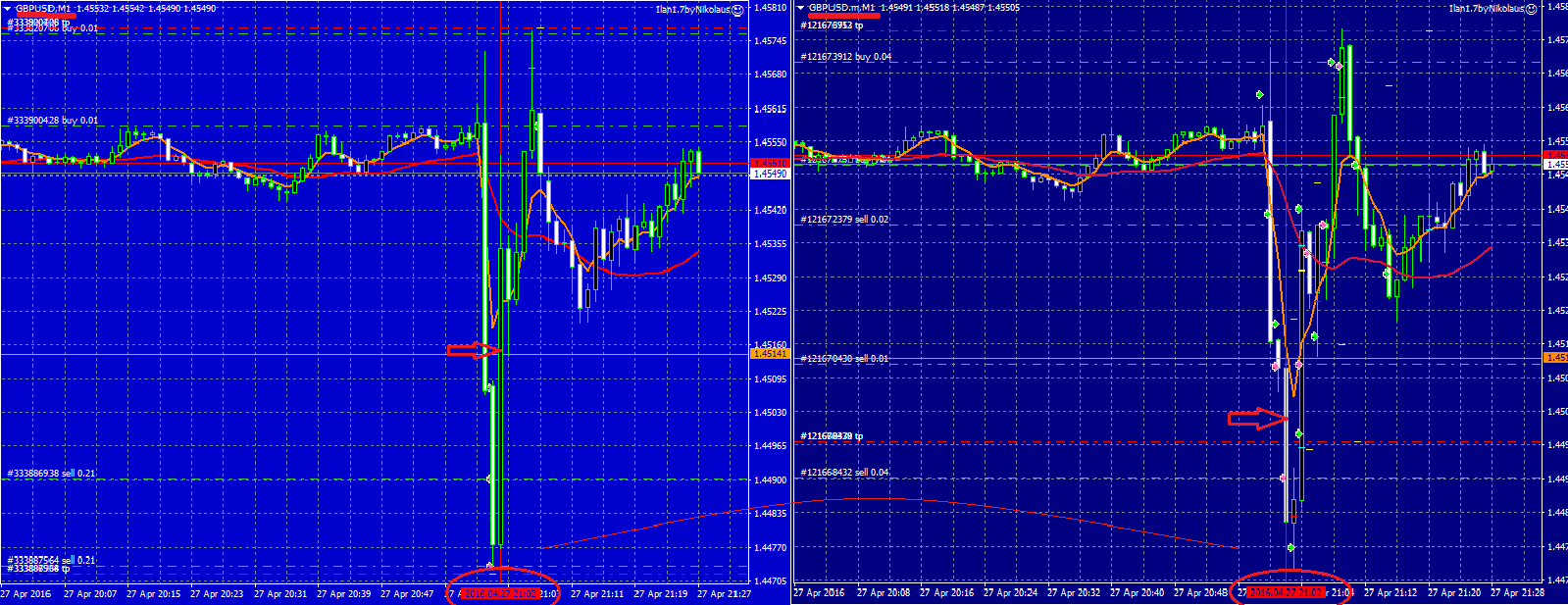This screenshot has width=1568, height=605.
Task: Click the 27 Apr 20:24 time label
Action: tap(1010, 593)
